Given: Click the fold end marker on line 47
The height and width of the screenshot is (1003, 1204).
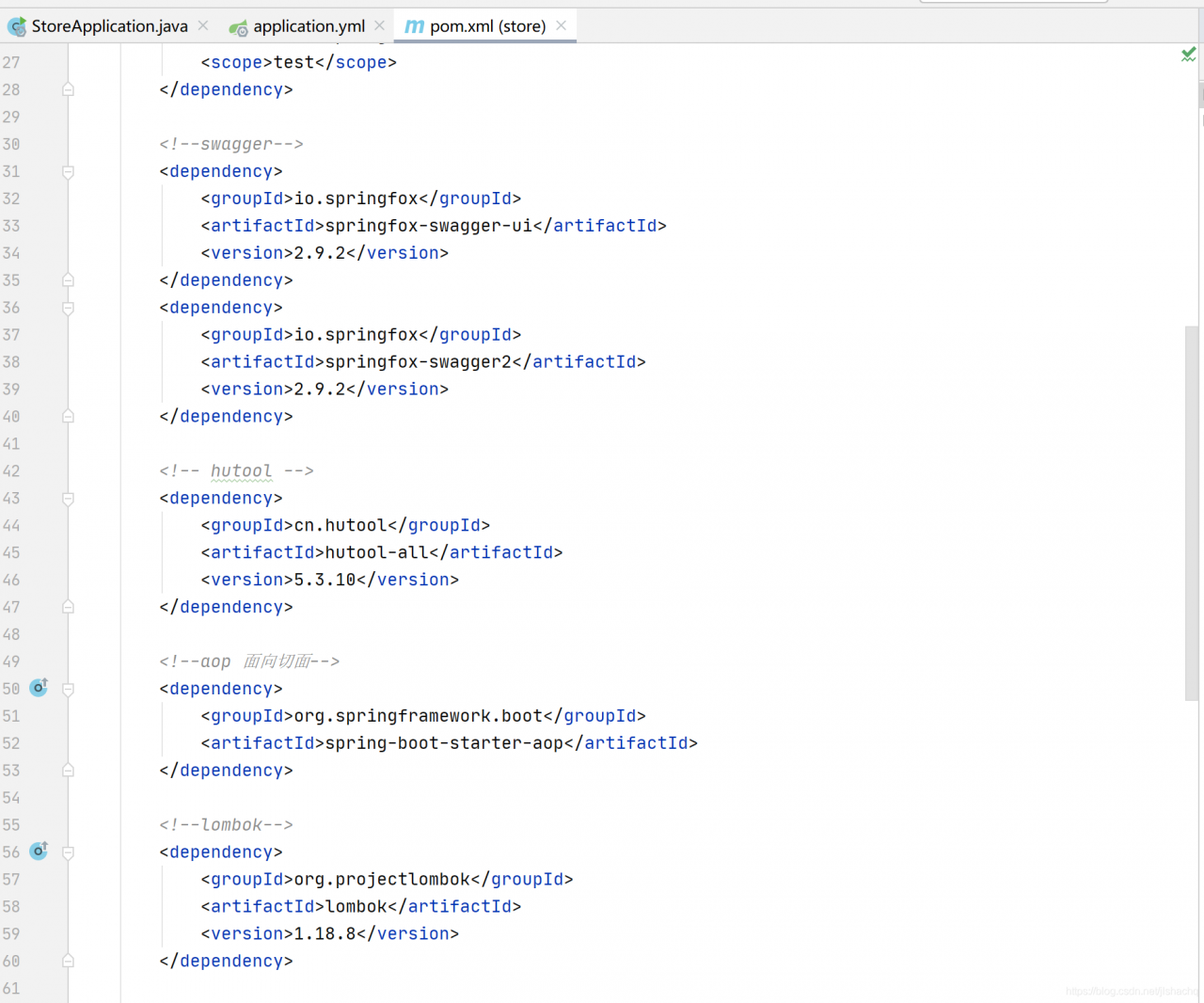Looking at the screenshot, I should pos(68,607).
